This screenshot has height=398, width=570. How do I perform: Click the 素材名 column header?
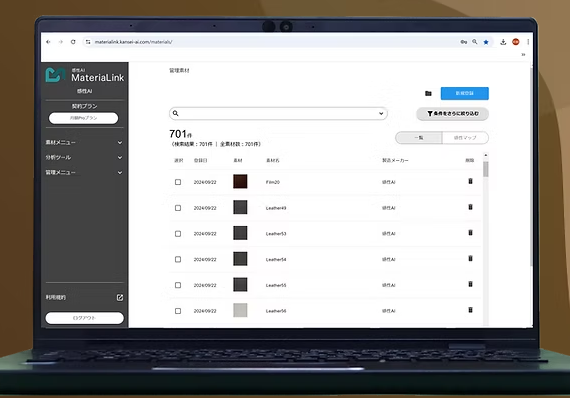click(x=273, y=160)
